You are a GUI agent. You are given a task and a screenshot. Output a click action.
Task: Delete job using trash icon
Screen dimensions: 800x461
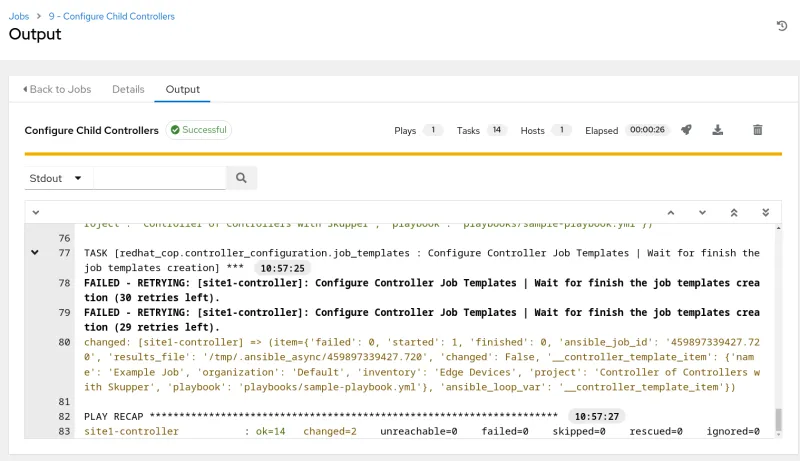tap(758, 130)
